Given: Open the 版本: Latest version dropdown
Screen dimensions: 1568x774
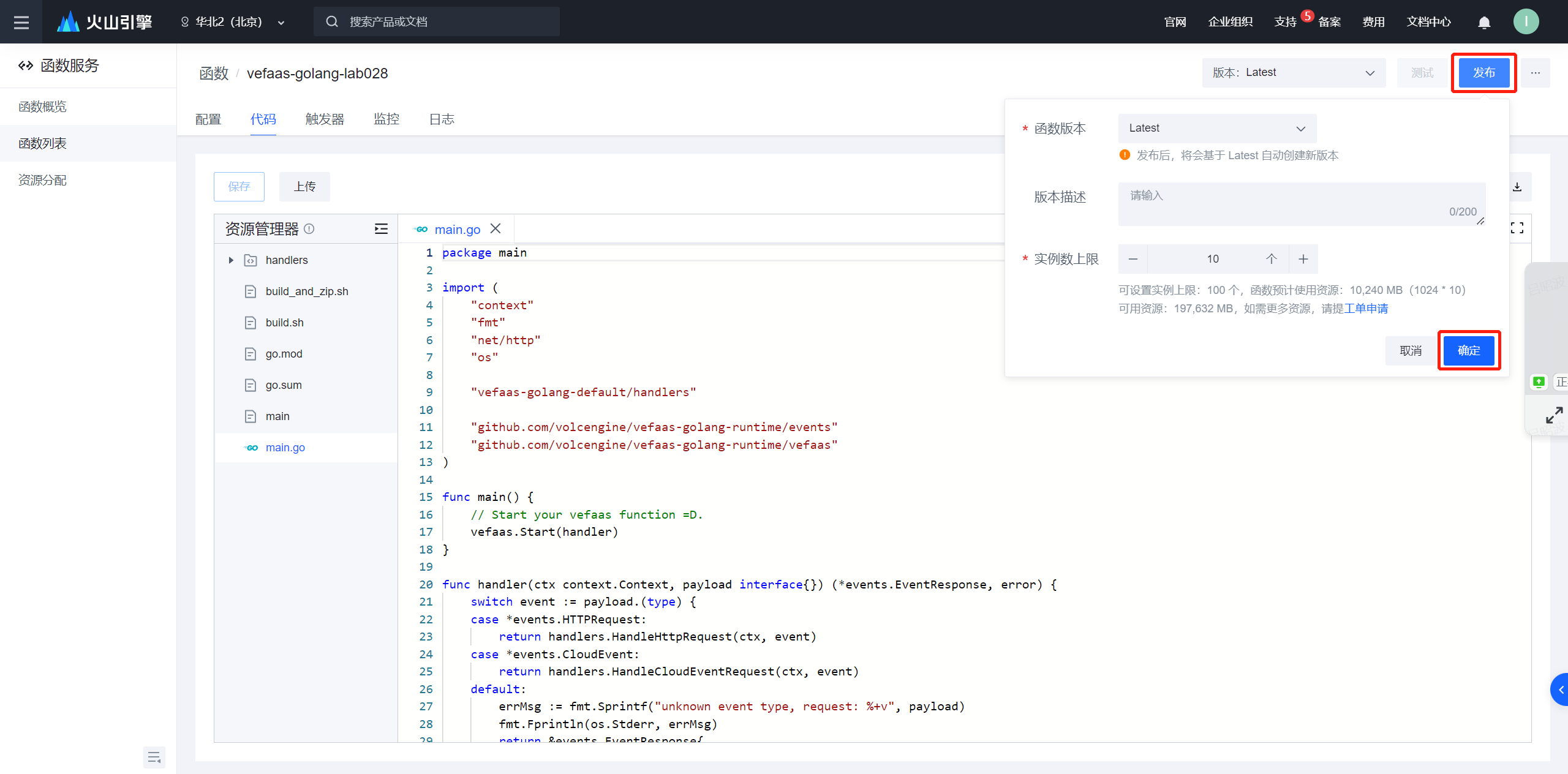Looking at the screenshot, I should tap(1293, 73).
